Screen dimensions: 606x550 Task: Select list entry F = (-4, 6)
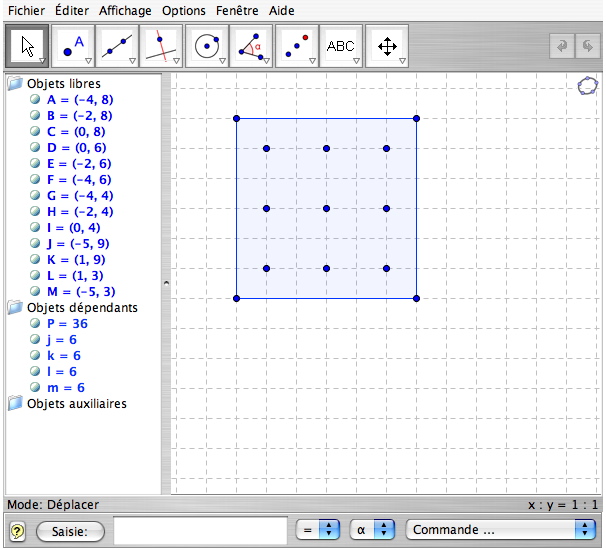(x=79, y=179)
